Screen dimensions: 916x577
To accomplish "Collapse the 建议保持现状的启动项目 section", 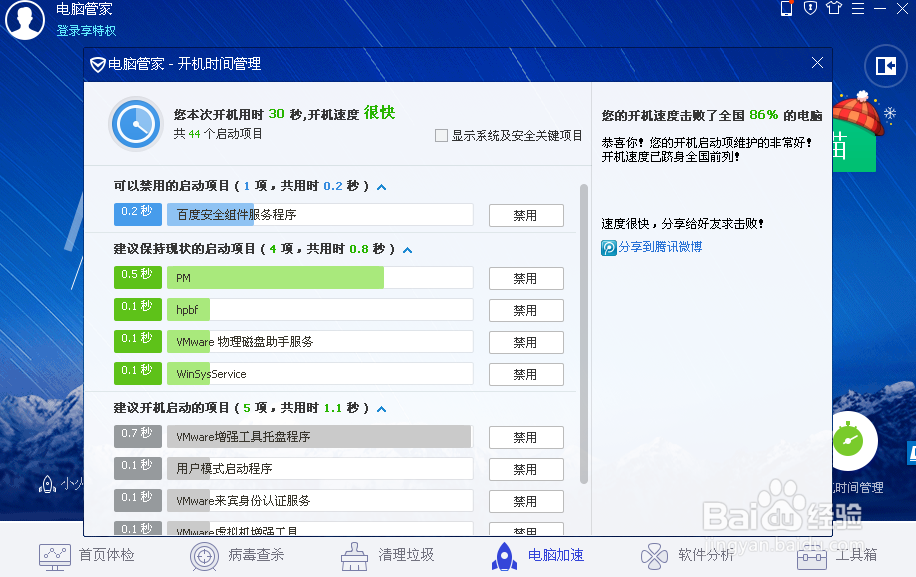I will (408, 250).
